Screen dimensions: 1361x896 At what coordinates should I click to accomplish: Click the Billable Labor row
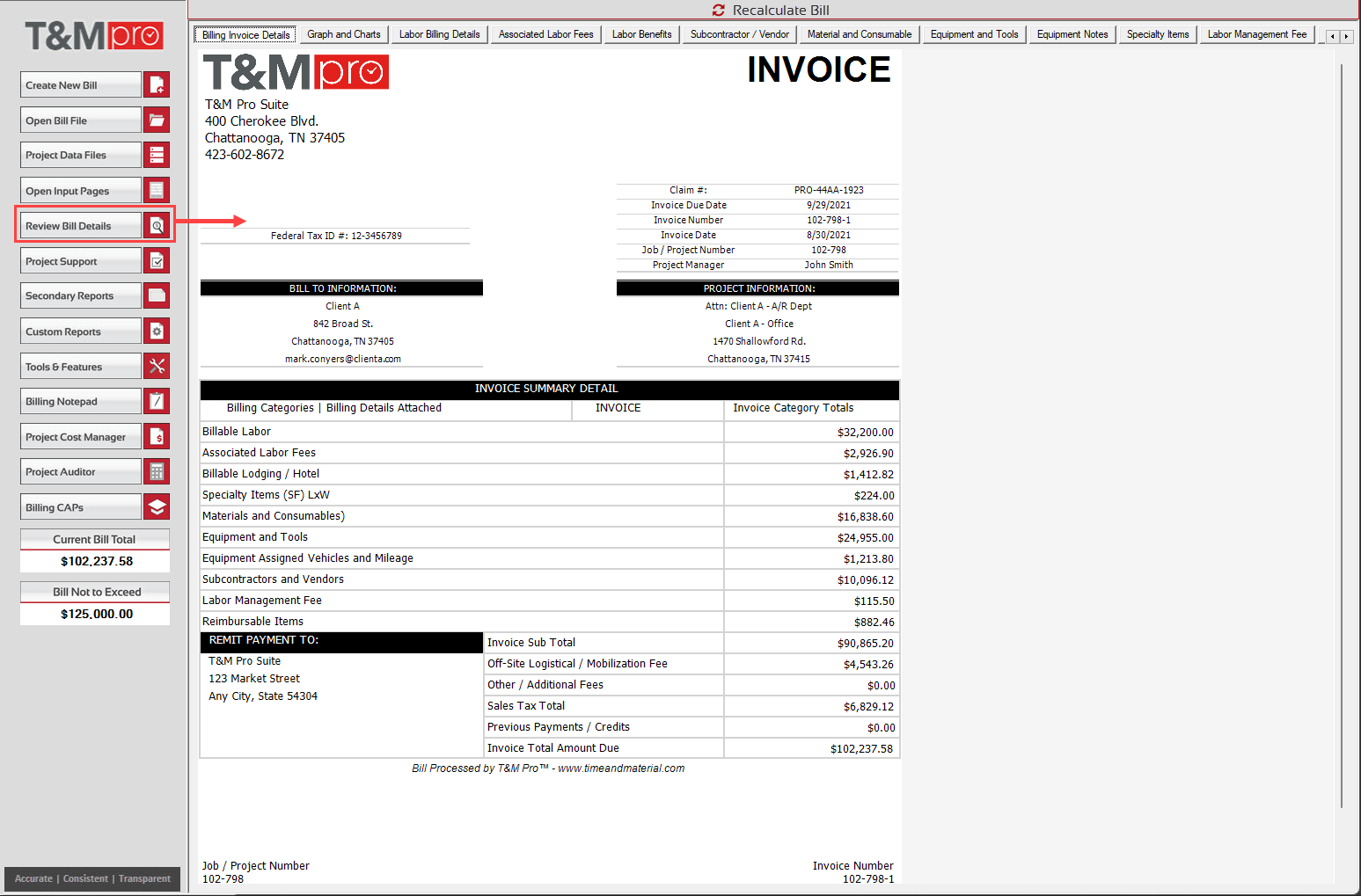click(x=550, y=432)
